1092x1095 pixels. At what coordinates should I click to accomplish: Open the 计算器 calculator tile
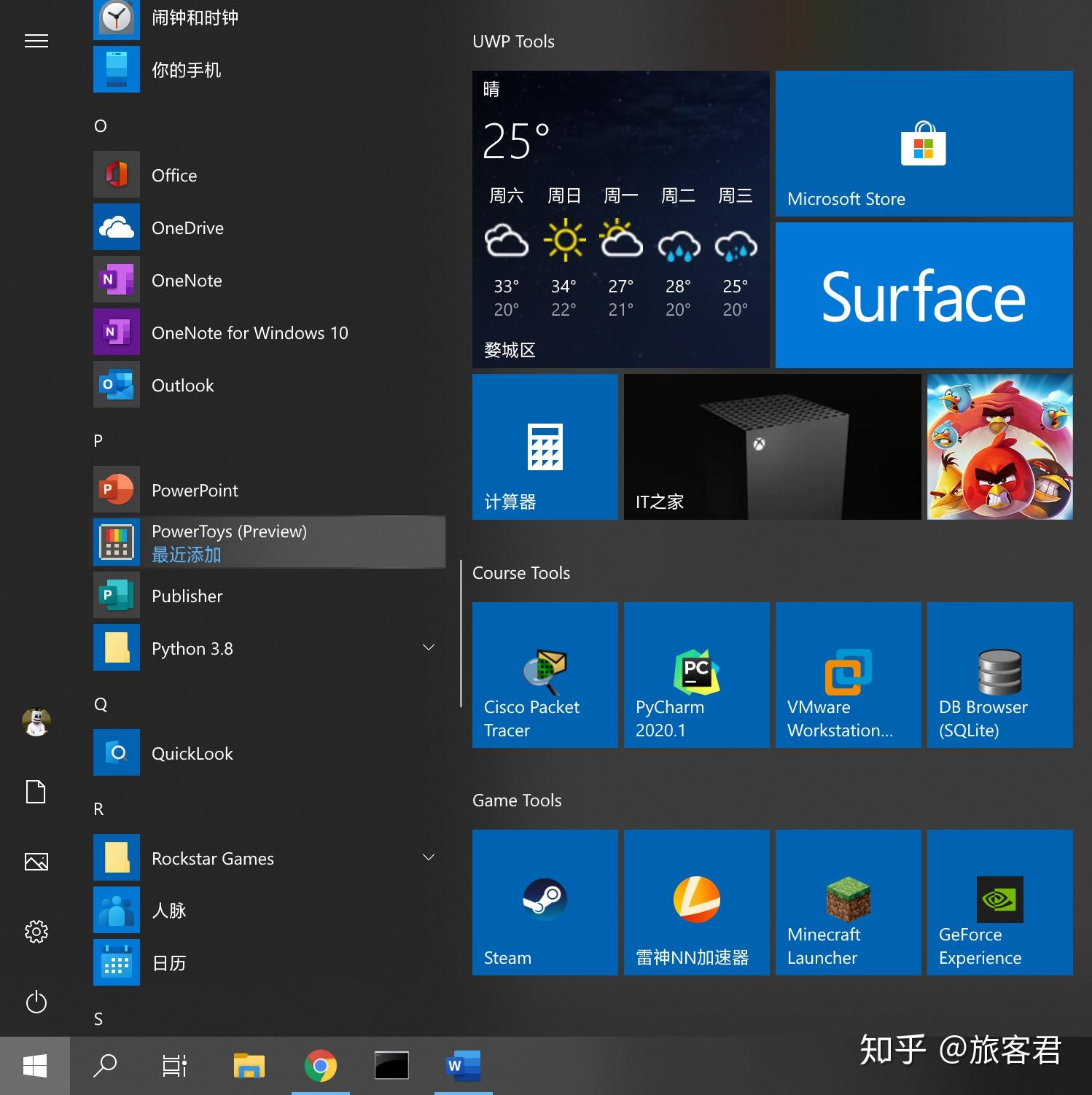point(545,447)
